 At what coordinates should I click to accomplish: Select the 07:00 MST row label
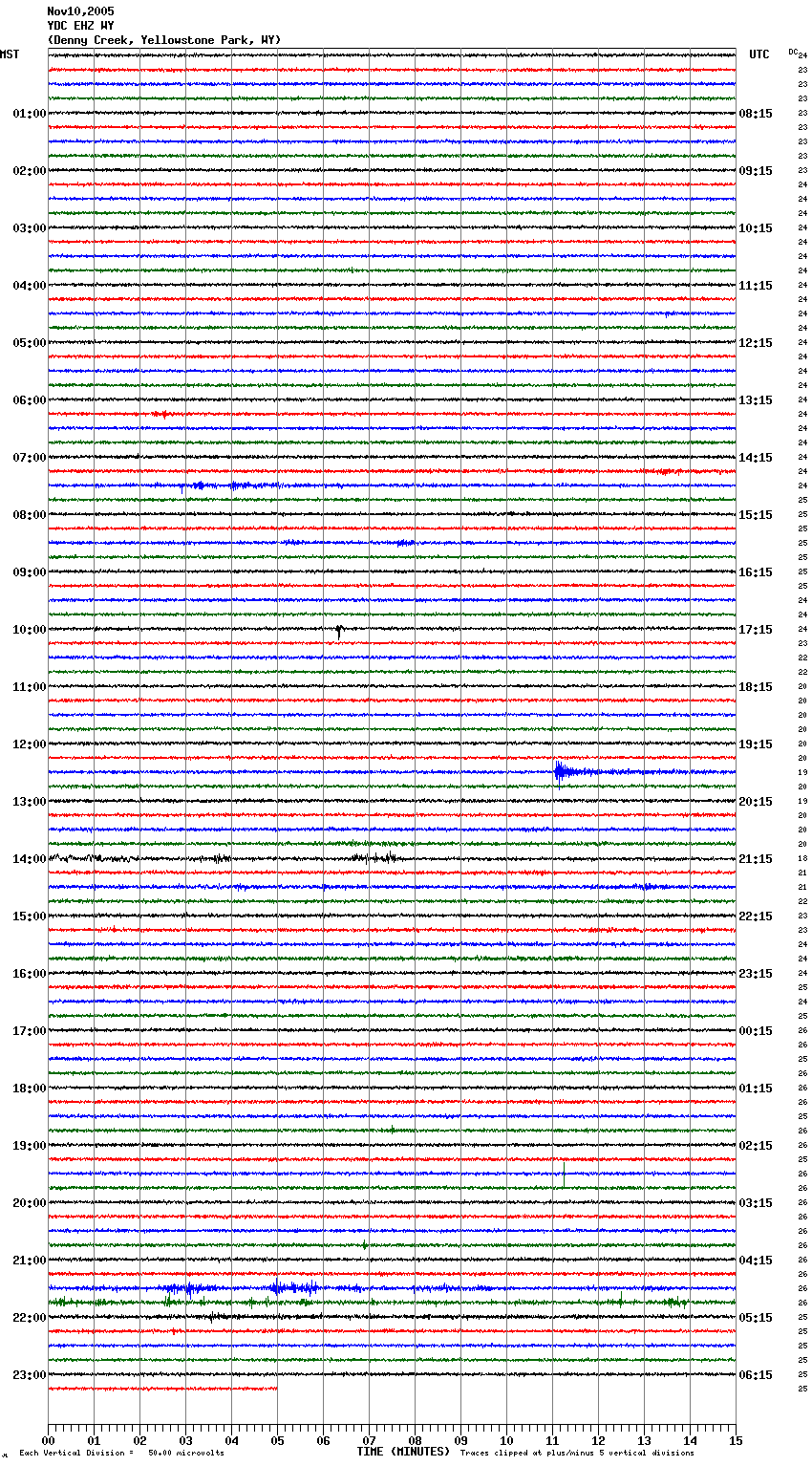click(29, 458)
